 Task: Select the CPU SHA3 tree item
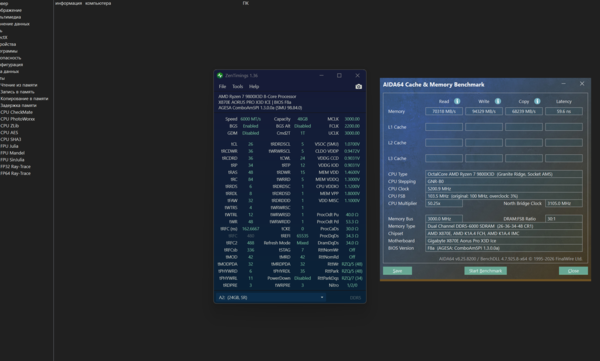(x=11, y=139)
